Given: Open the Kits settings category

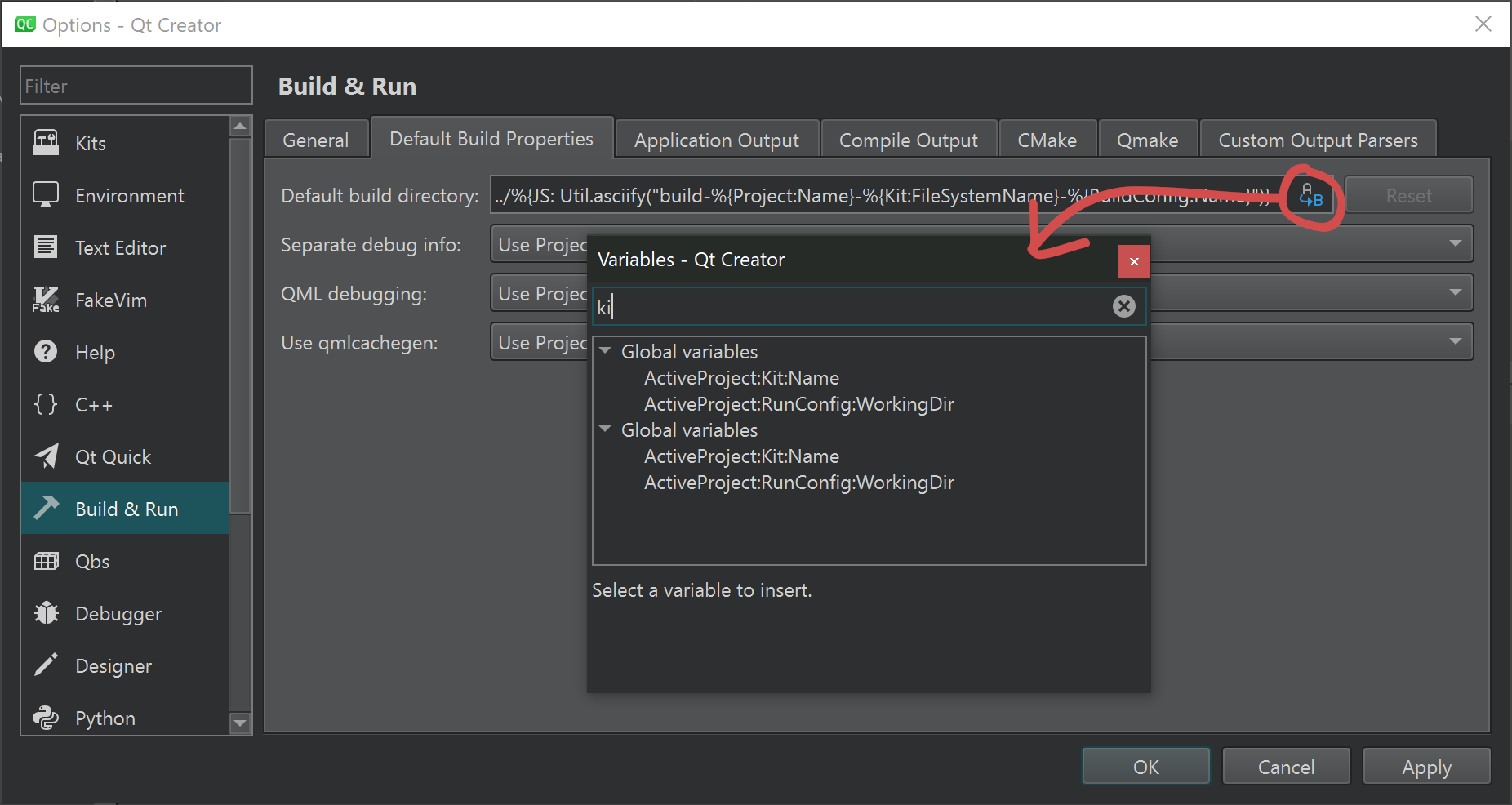Looking at the screenshot, I should tap(125, 144).
